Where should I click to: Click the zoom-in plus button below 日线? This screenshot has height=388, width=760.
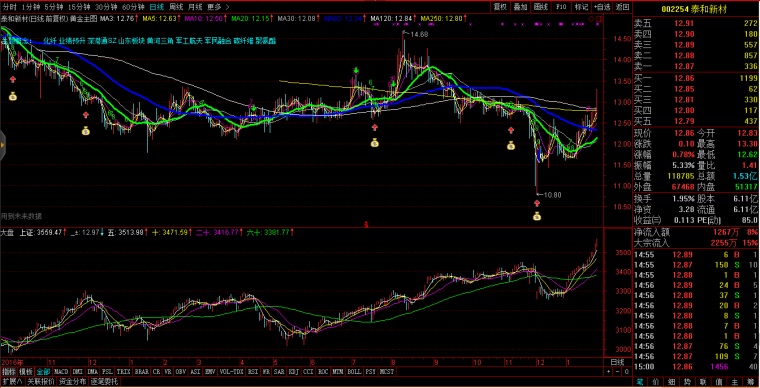pos(608,372)
